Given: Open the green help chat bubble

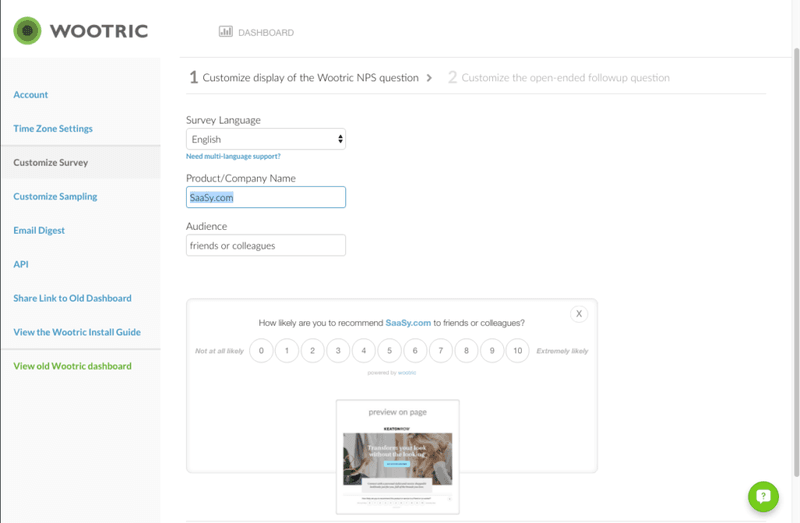Looking at the screenshot, I should coord(763,496).
